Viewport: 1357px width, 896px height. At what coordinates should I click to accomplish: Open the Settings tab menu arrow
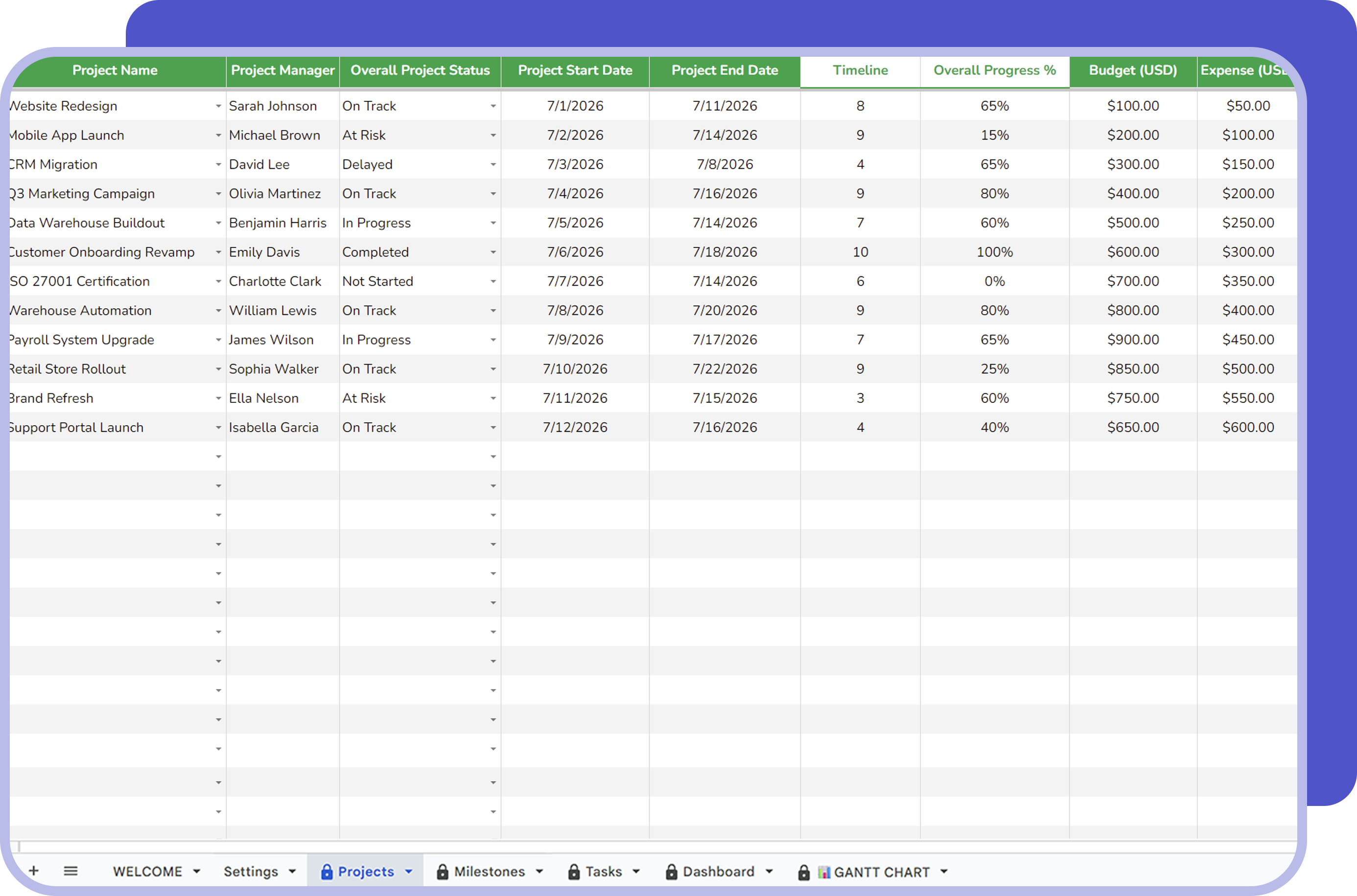[x=293, y=872]
